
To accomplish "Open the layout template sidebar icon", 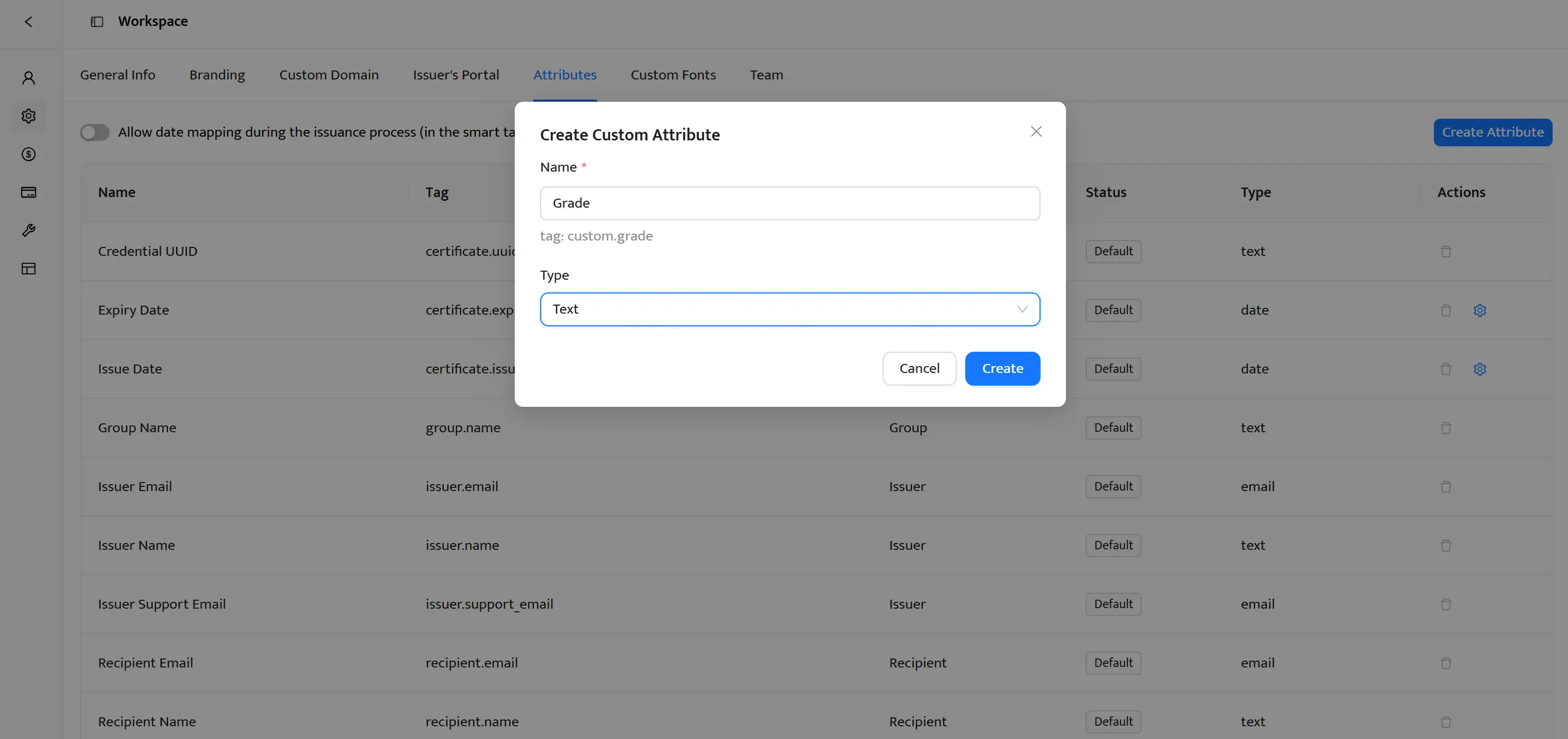I will point(29,269).
